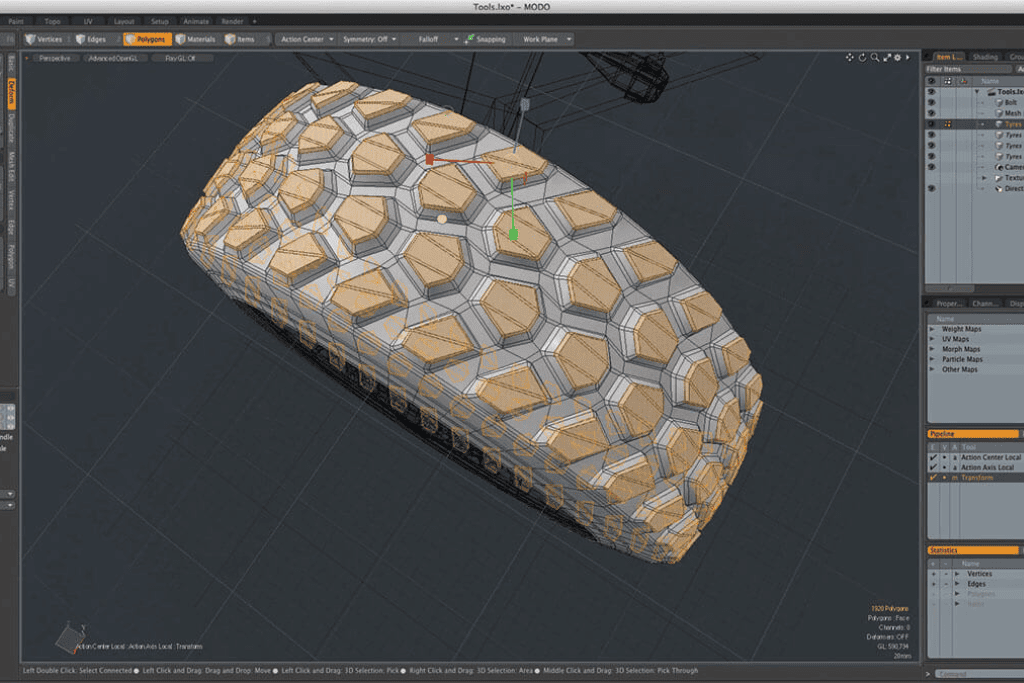Click the green Y-axis transform handle

513,234
